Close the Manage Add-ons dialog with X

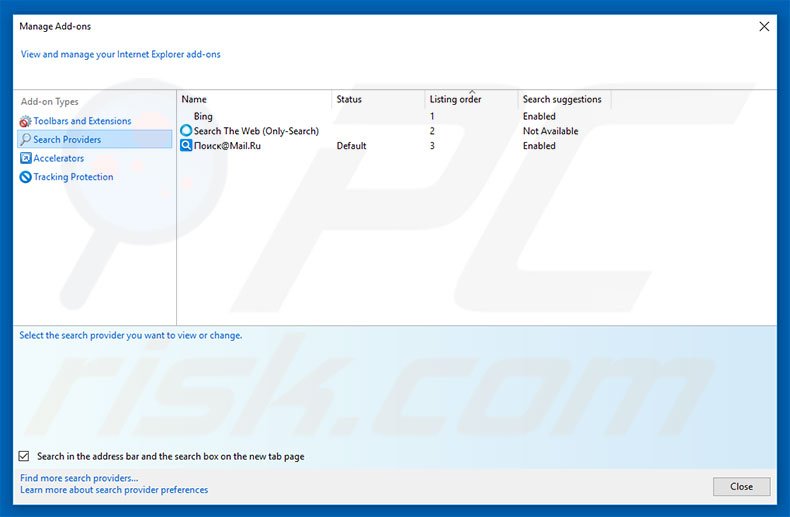tap(764, 27)
